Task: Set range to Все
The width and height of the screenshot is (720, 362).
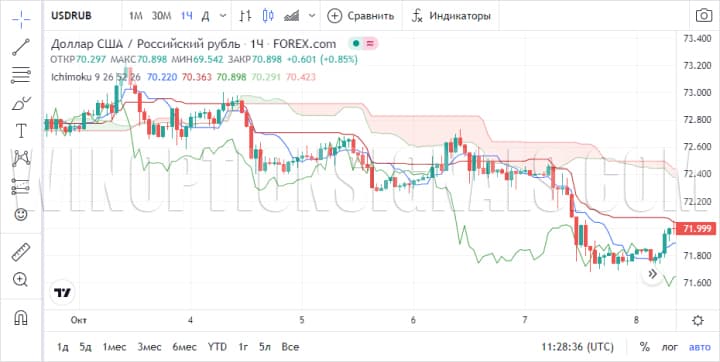Action: (290, 347)
